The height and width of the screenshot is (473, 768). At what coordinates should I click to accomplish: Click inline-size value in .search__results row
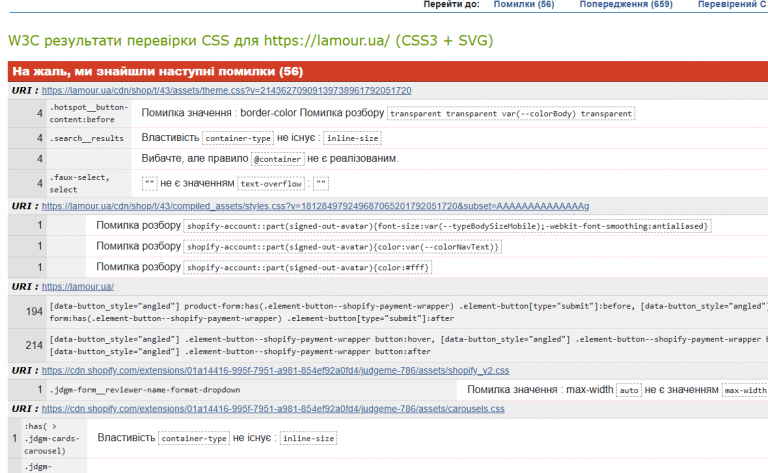(352, 138)
